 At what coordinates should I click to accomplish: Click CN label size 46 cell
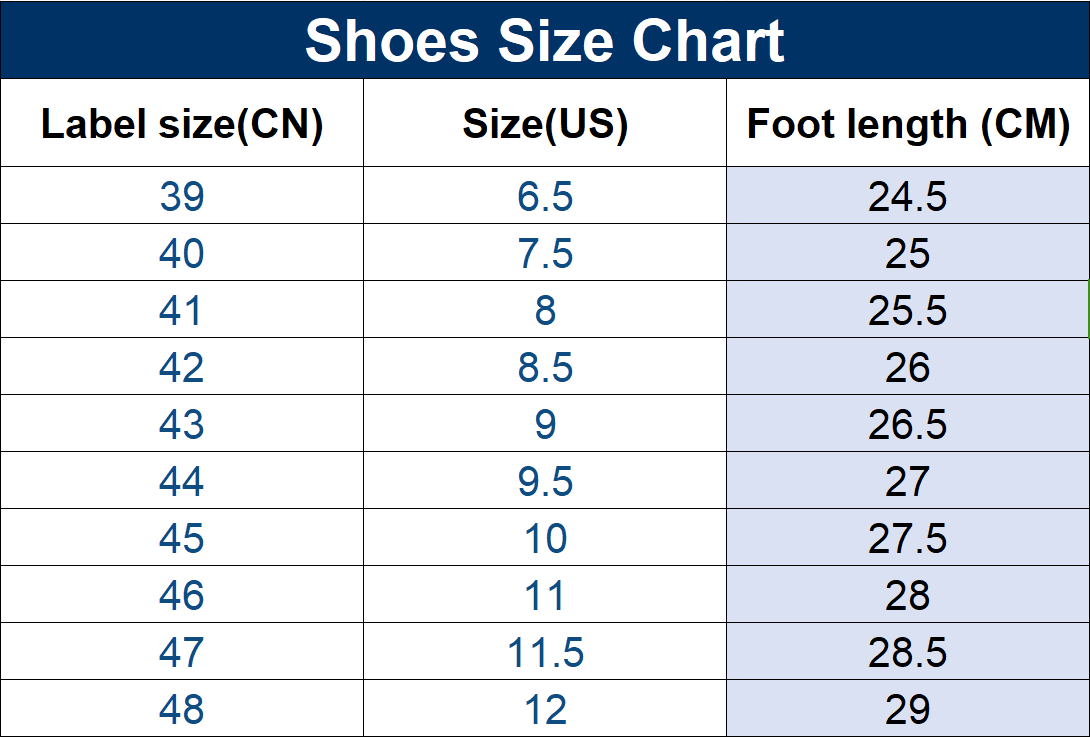(x=182, y=595)
